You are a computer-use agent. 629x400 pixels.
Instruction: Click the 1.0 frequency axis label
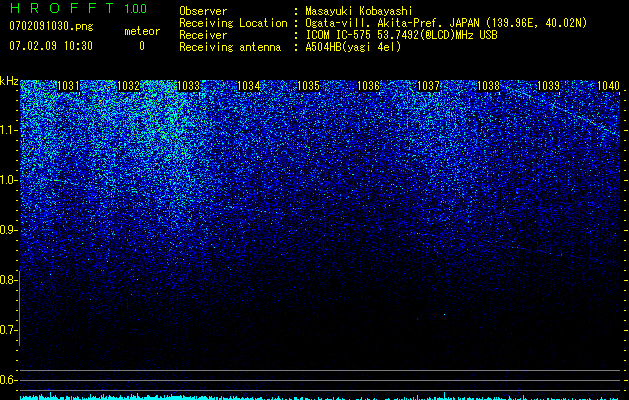pyautogui.click(x=8, y=180)
